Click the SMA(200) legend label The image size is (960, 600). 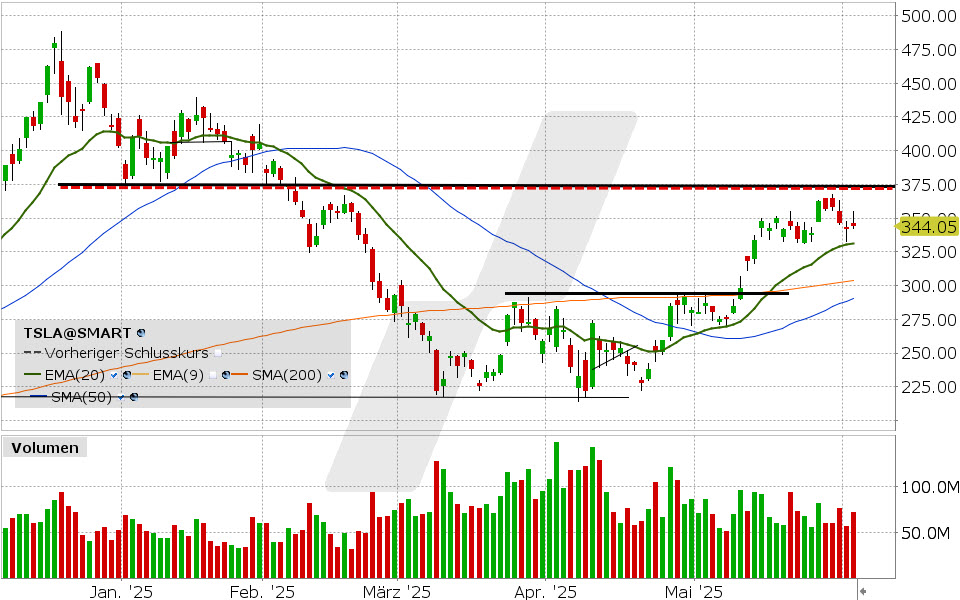pos(287,375)
